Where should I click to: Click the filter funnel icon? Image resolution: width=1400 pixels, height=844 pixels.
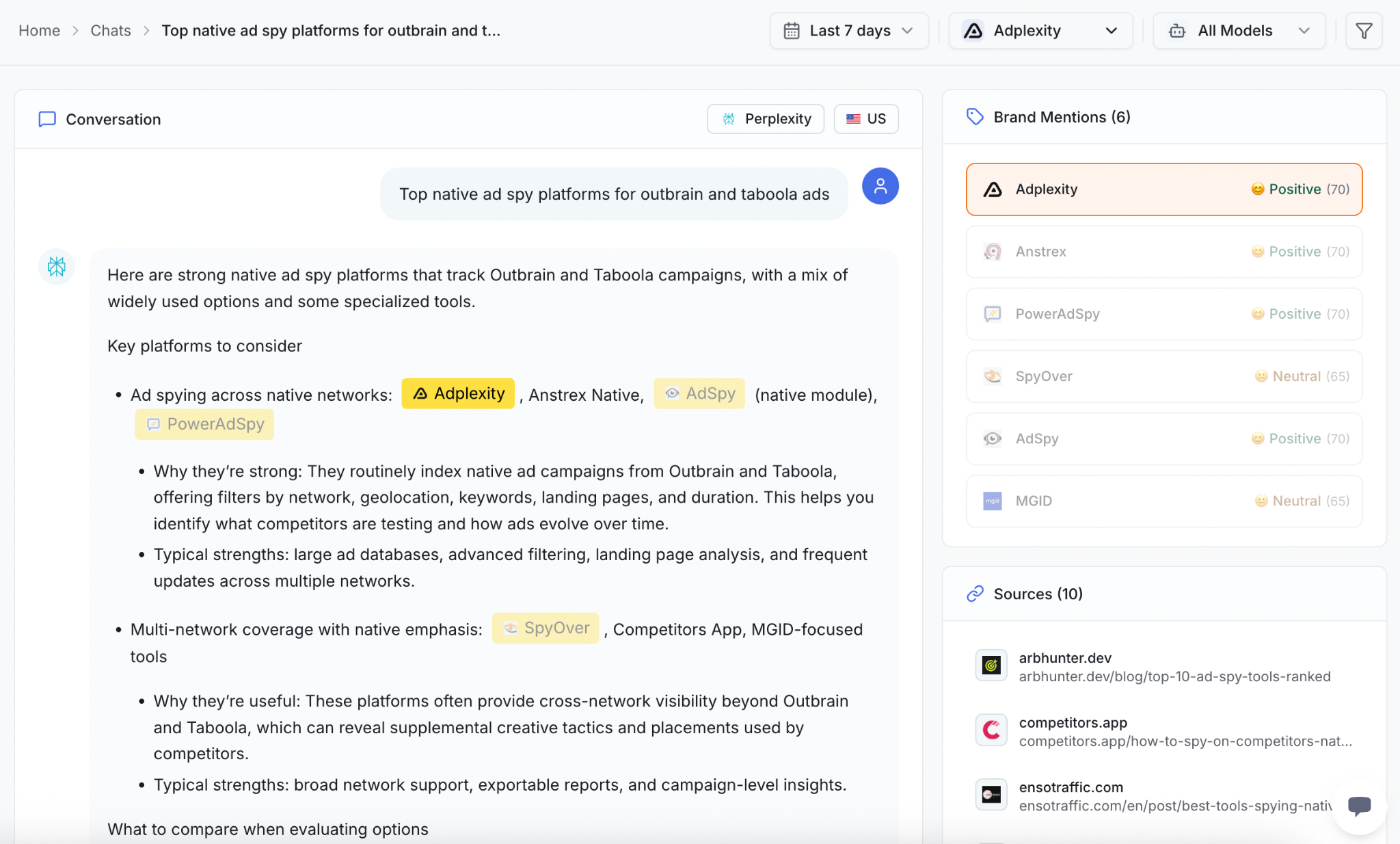[1364, 31]
